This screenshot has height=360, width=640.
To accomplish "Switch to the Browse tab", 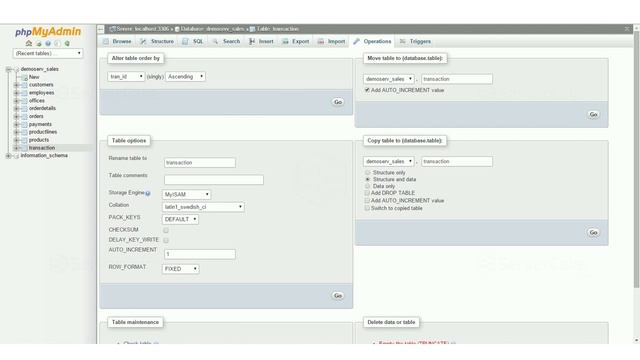I will (x=117, y=42).
